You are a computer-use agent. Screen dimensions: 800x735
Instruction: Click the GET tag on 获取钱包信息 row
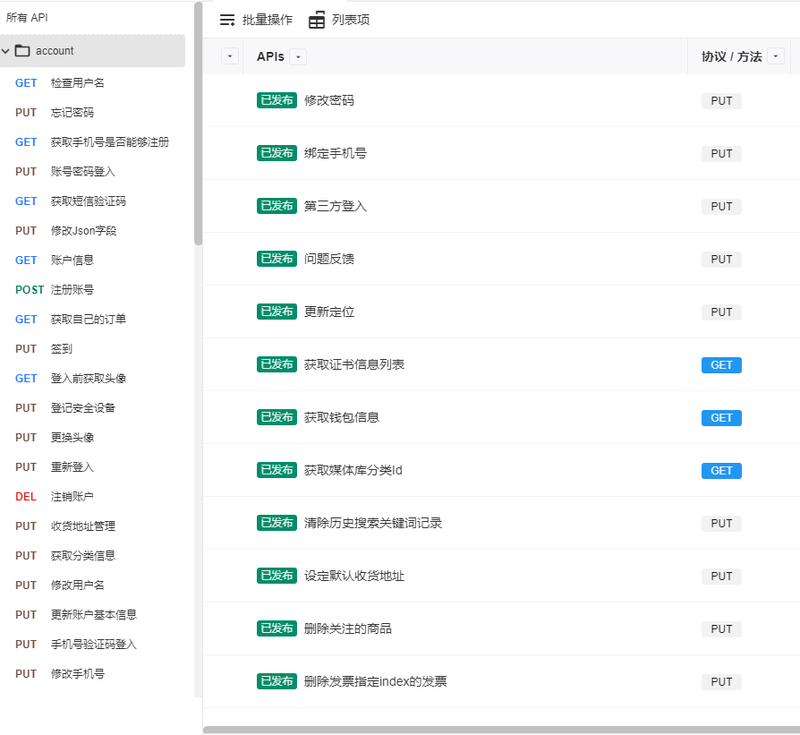[721, 418]
